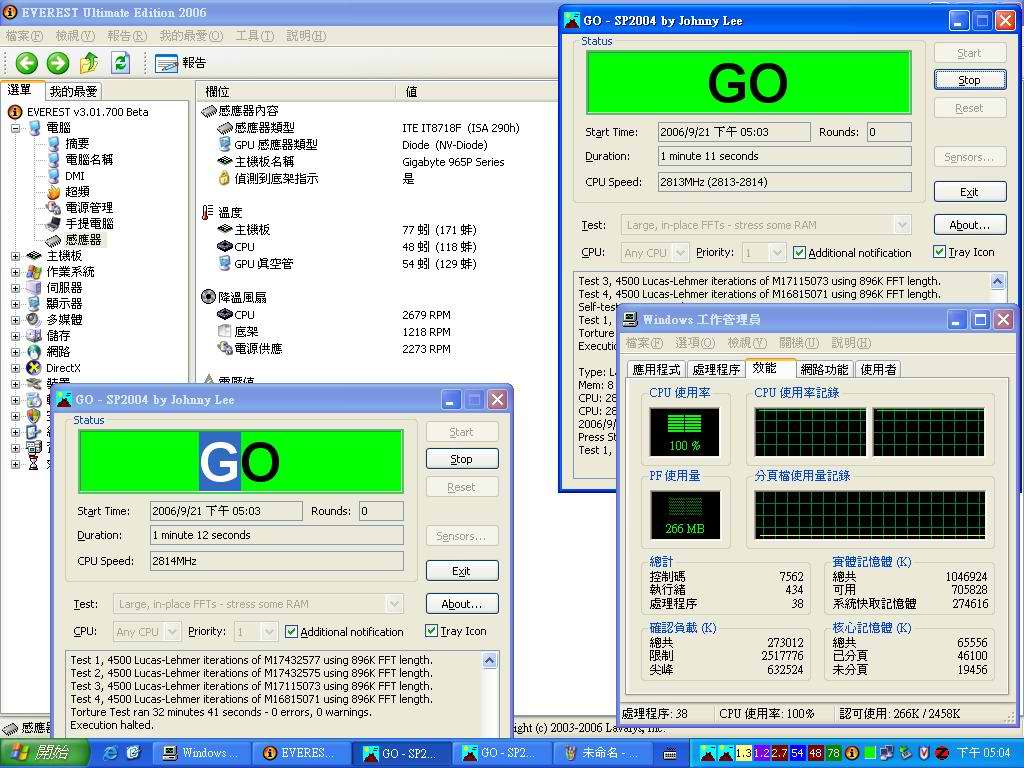
Task: Expand the 網路 tree node
Action: (16, 352)
